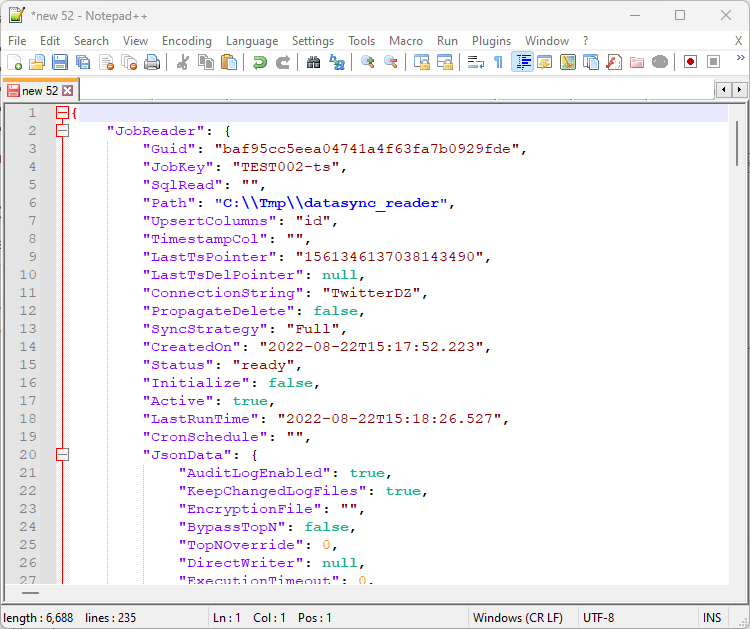Click the Synchronize vertical scrolling icon
Image resolution: width=750 pixels, height=629 pixels.
click(422, 62)
